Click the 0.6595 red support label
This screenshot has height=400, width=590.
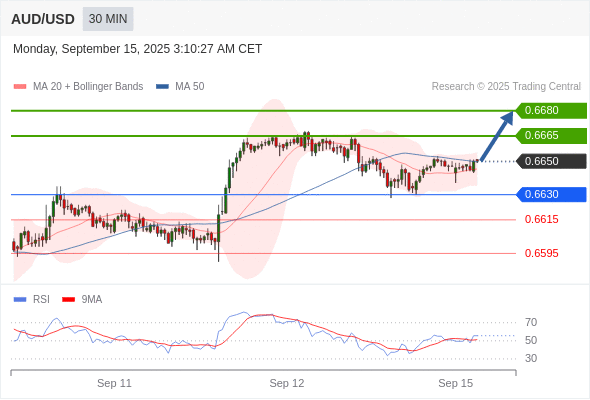[x=541, y=253]
